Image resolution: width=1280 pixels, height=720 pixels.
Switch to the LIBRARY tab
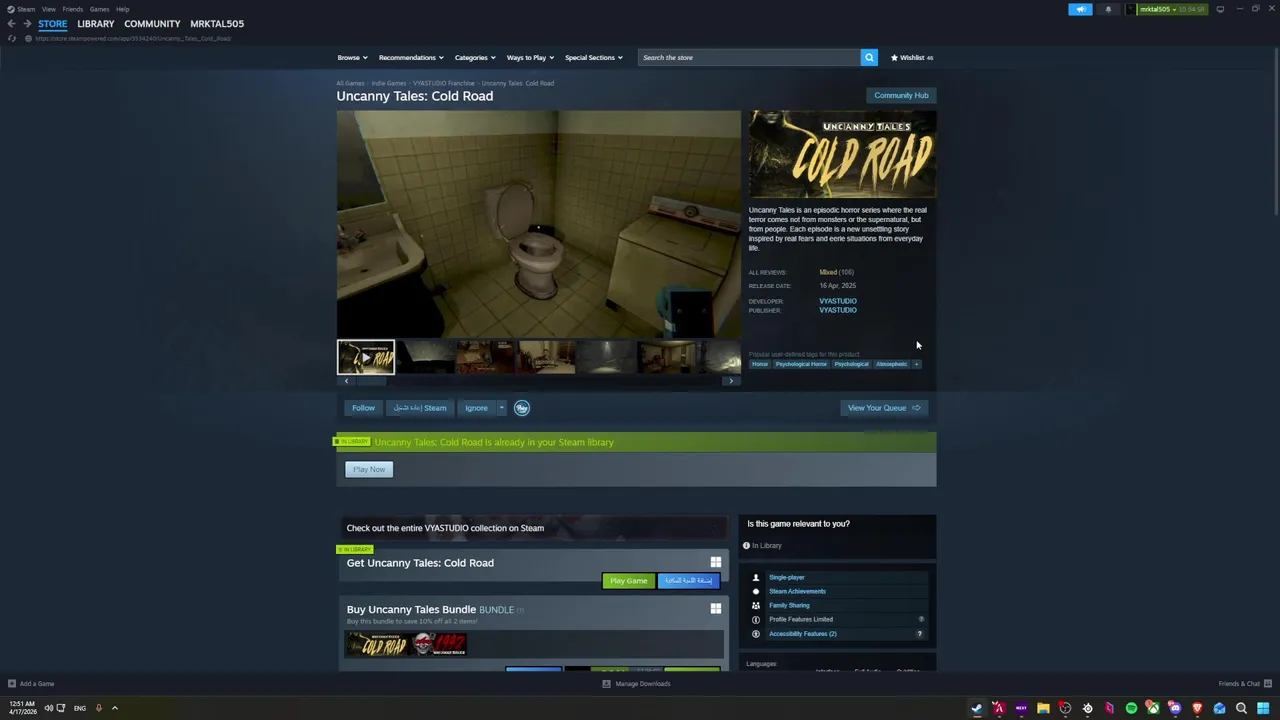(96, 23)
